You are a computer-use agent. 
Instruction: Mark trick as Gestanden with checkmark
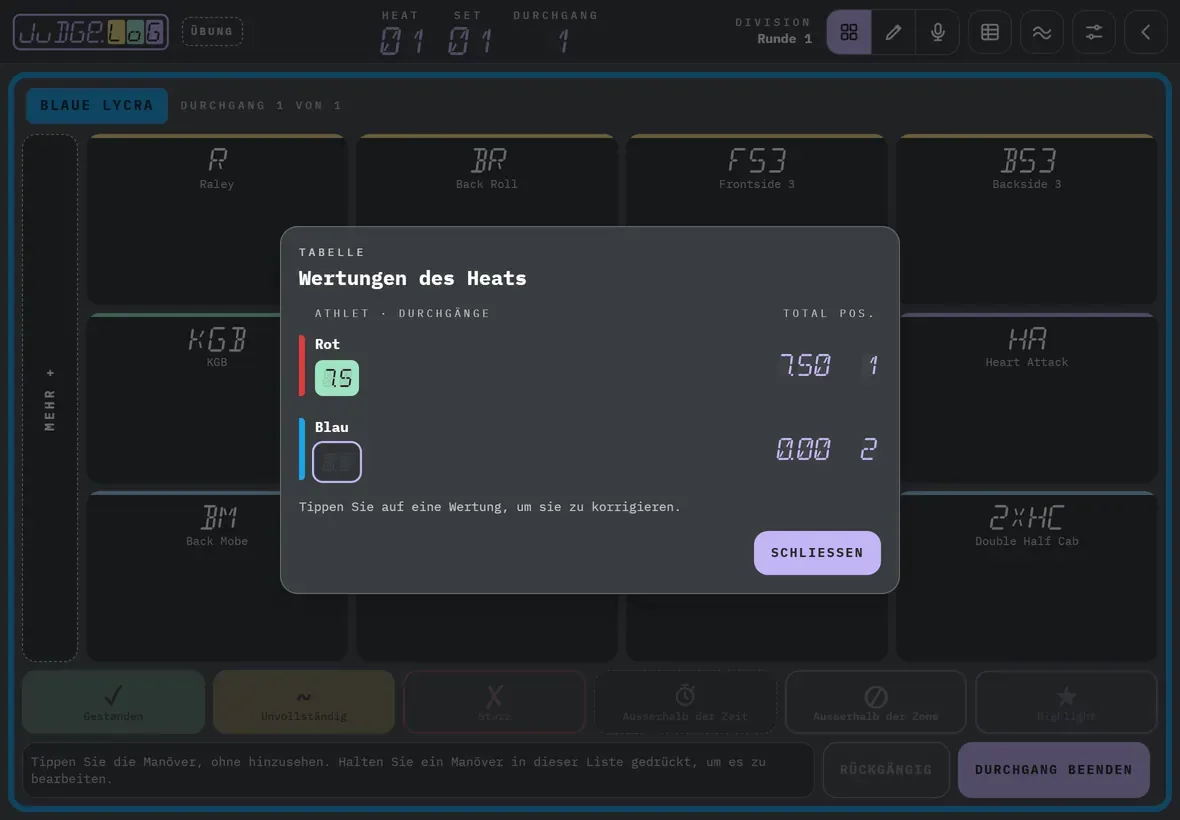click(114, 702)
